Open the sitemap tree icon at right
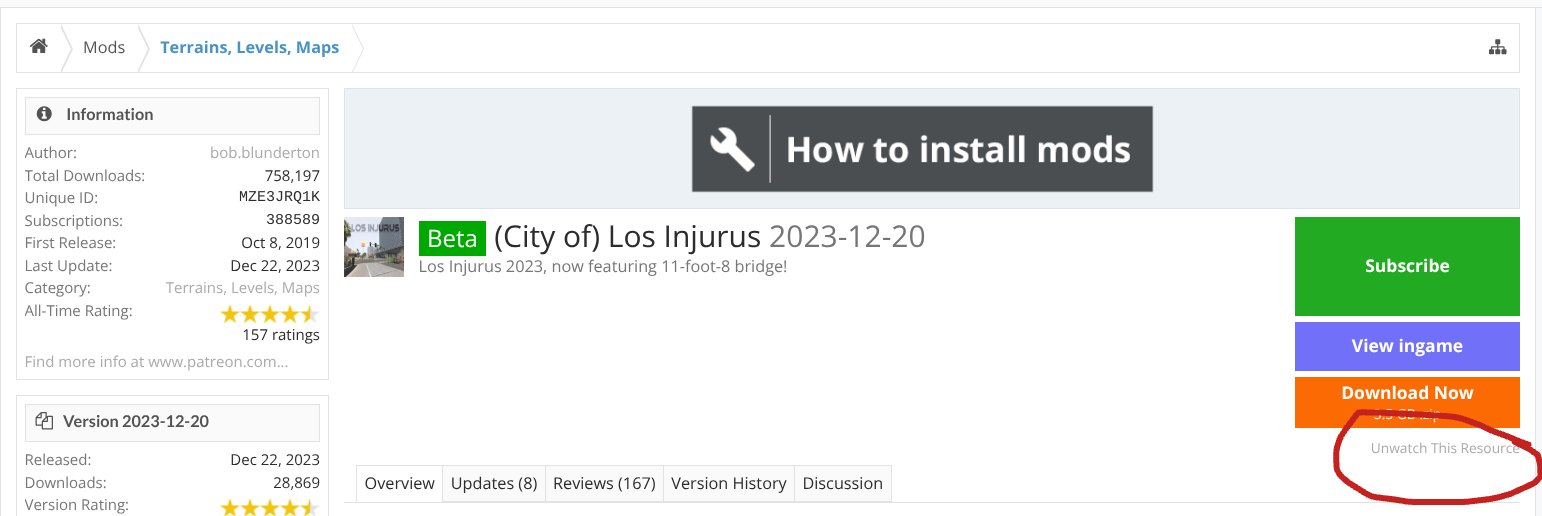1542x516 pixels. [x=1497, y=47]
